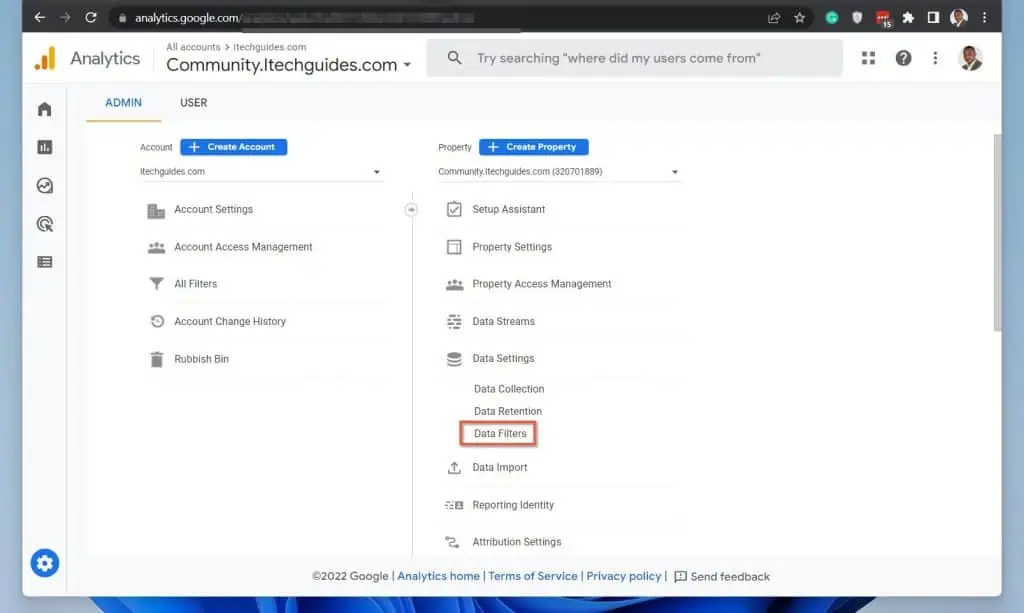Viewport: 1024px width, 613px height.
Task: Open the Explore icon in sidebar
Action: (44, 186)
